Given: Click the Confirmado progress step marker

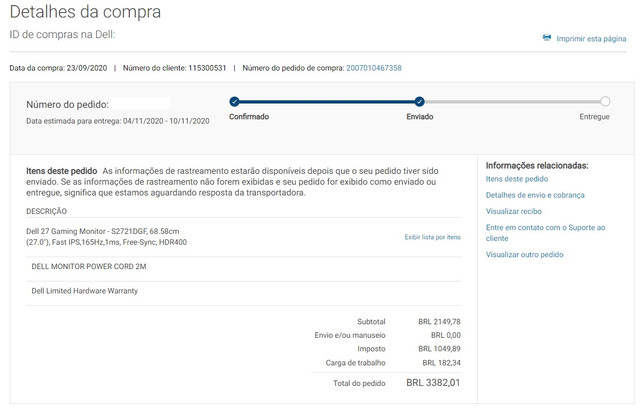Looking at the screenshot, I should coord(234,101).
